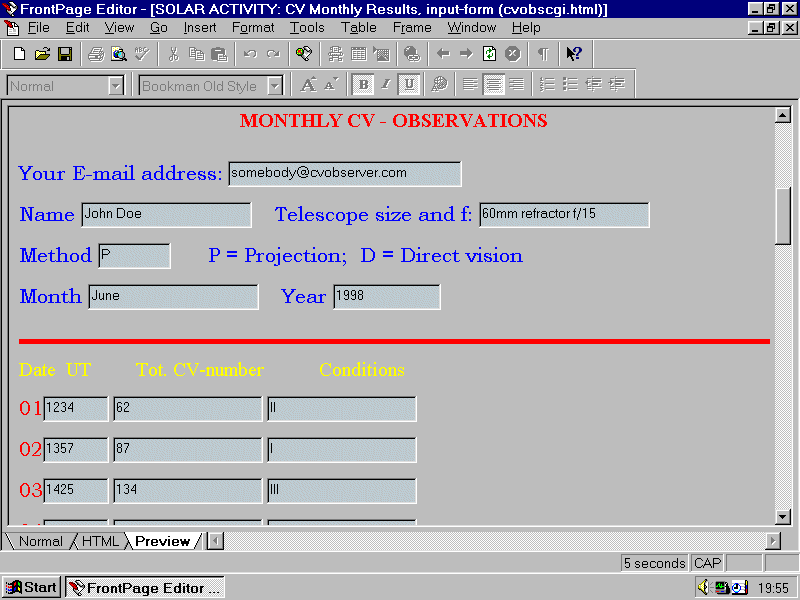The width and height of the screenshot is (800, 600).
Task: Toggle Underline formatting button
Action: (409, 85)
